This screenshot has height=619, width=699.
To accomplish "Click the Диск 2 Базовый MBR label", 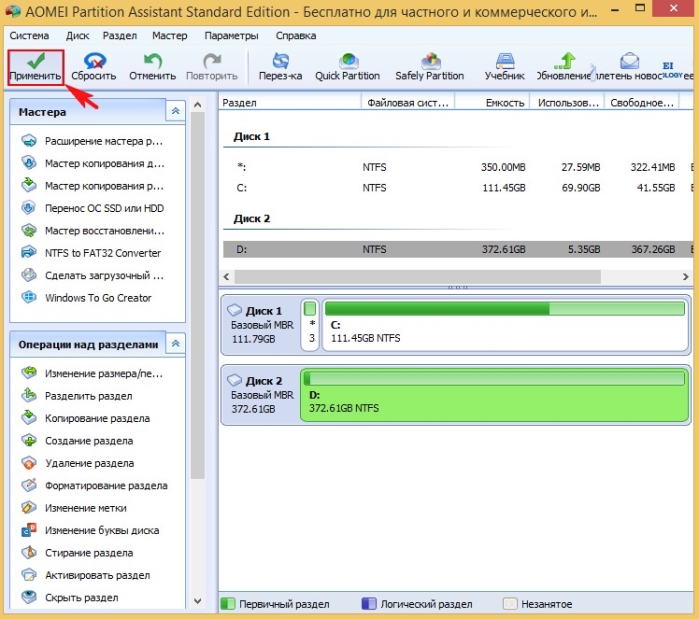I will (x=261, y=395).
